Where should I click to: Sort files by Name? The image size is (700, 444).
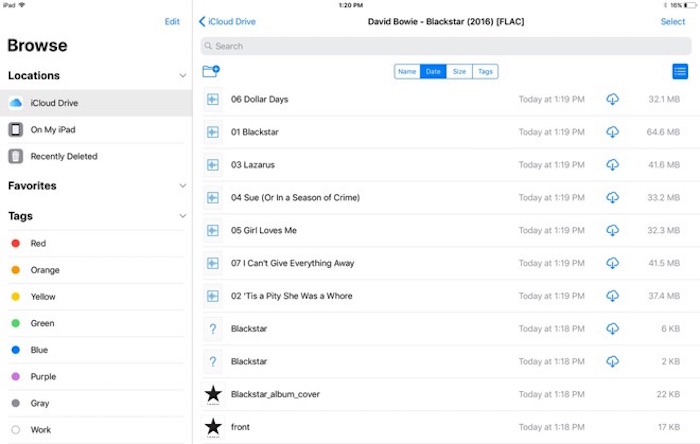click(x=407, y=71)
